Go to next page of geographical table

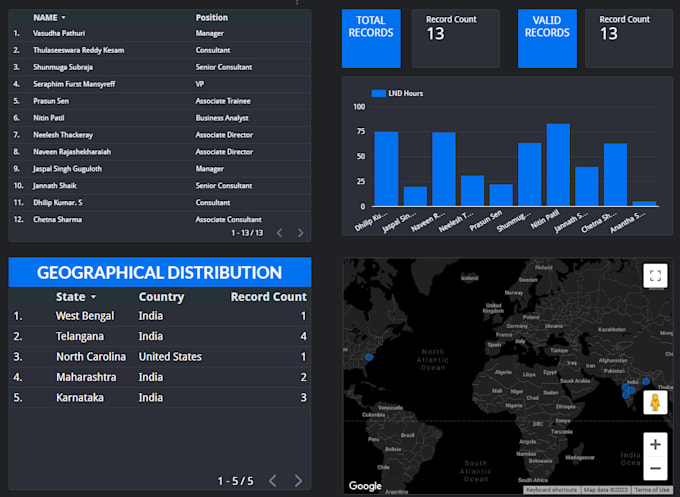click(298, 481)
